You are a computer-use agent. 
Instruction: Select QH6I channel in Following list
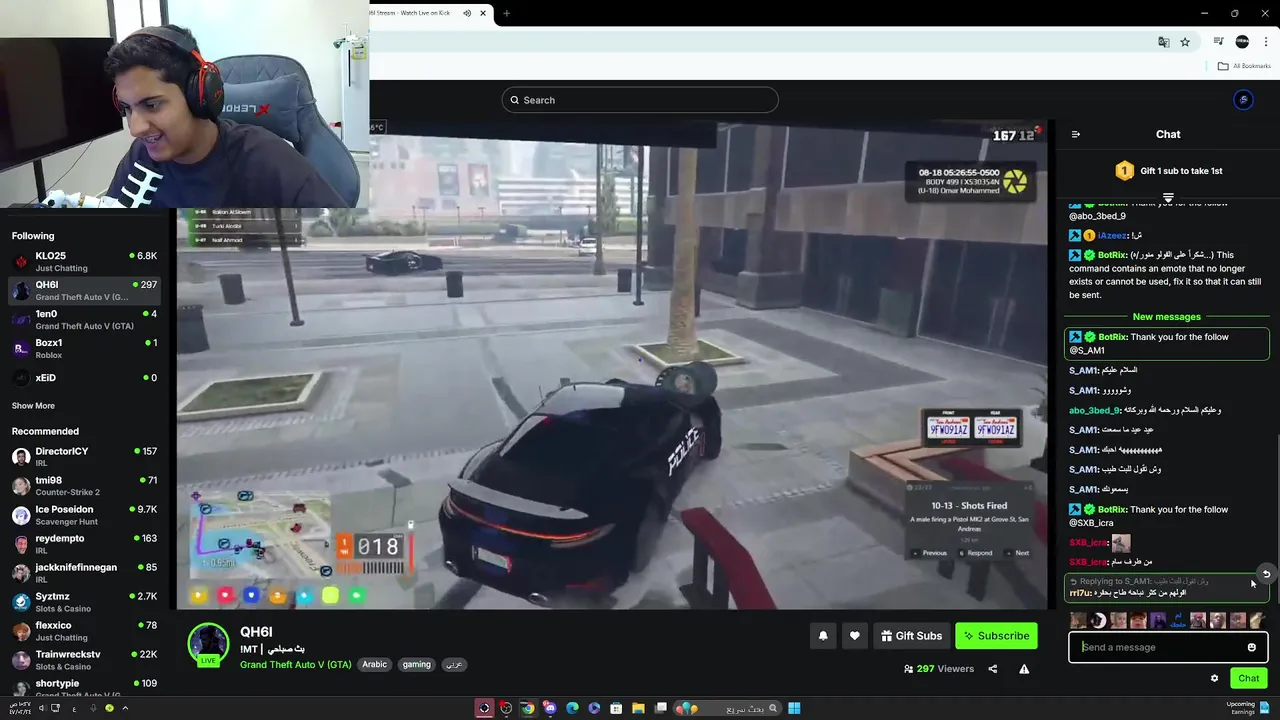tap(84, 290)
